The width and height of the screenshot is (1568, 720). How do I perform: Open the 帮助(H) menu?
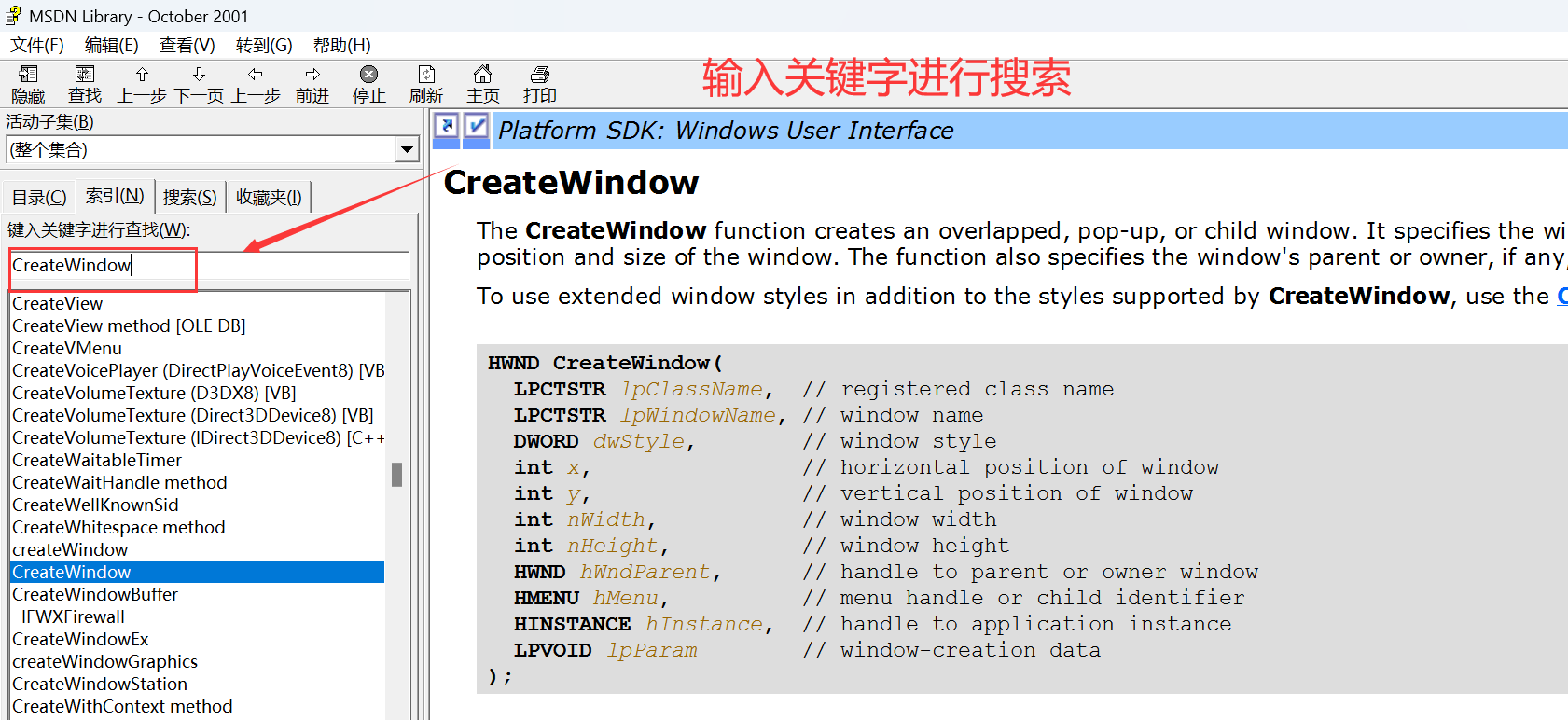tap(342, 45)
